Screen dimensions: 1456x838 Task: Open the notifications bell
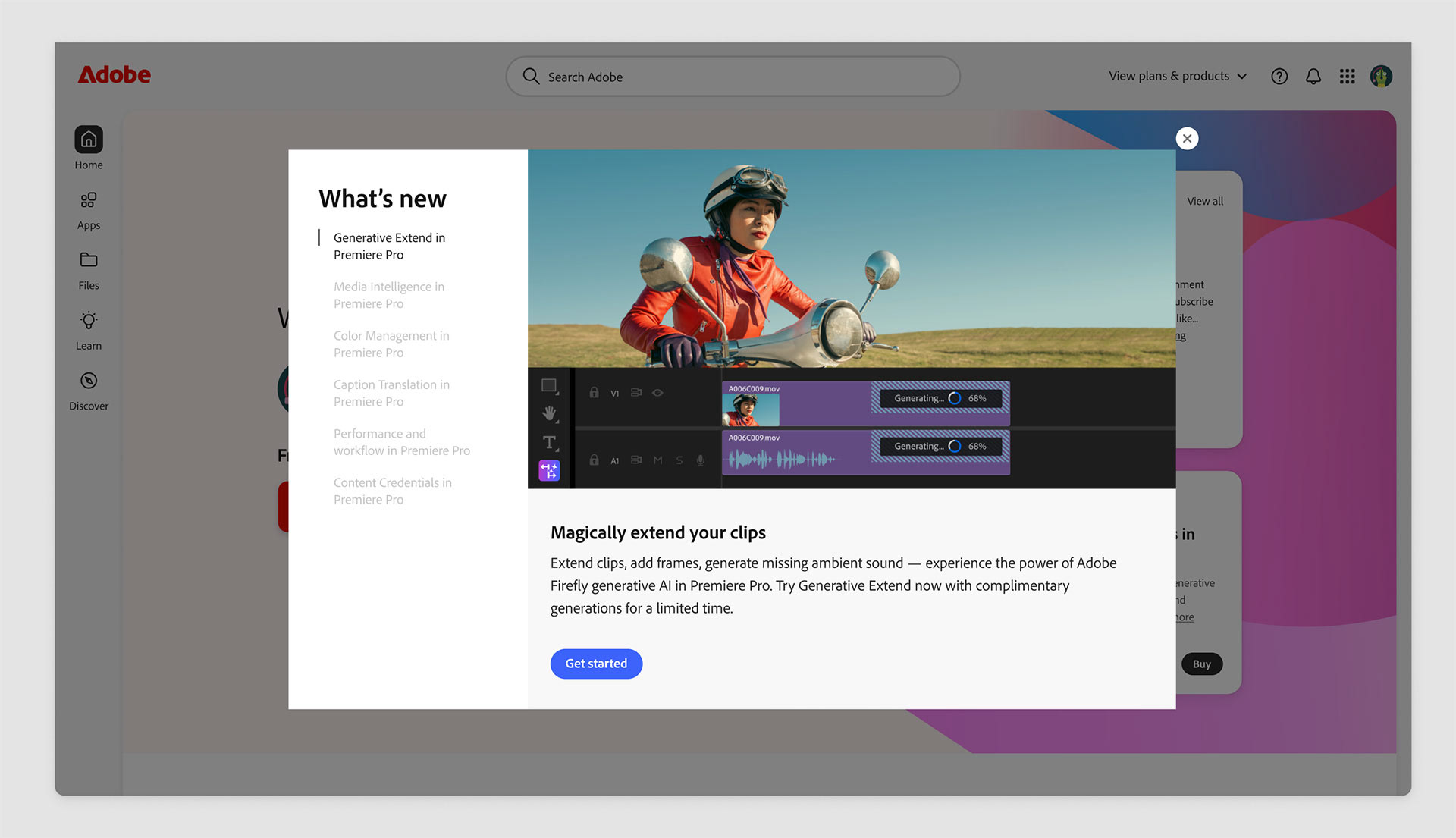click(x=1313, y=77)
